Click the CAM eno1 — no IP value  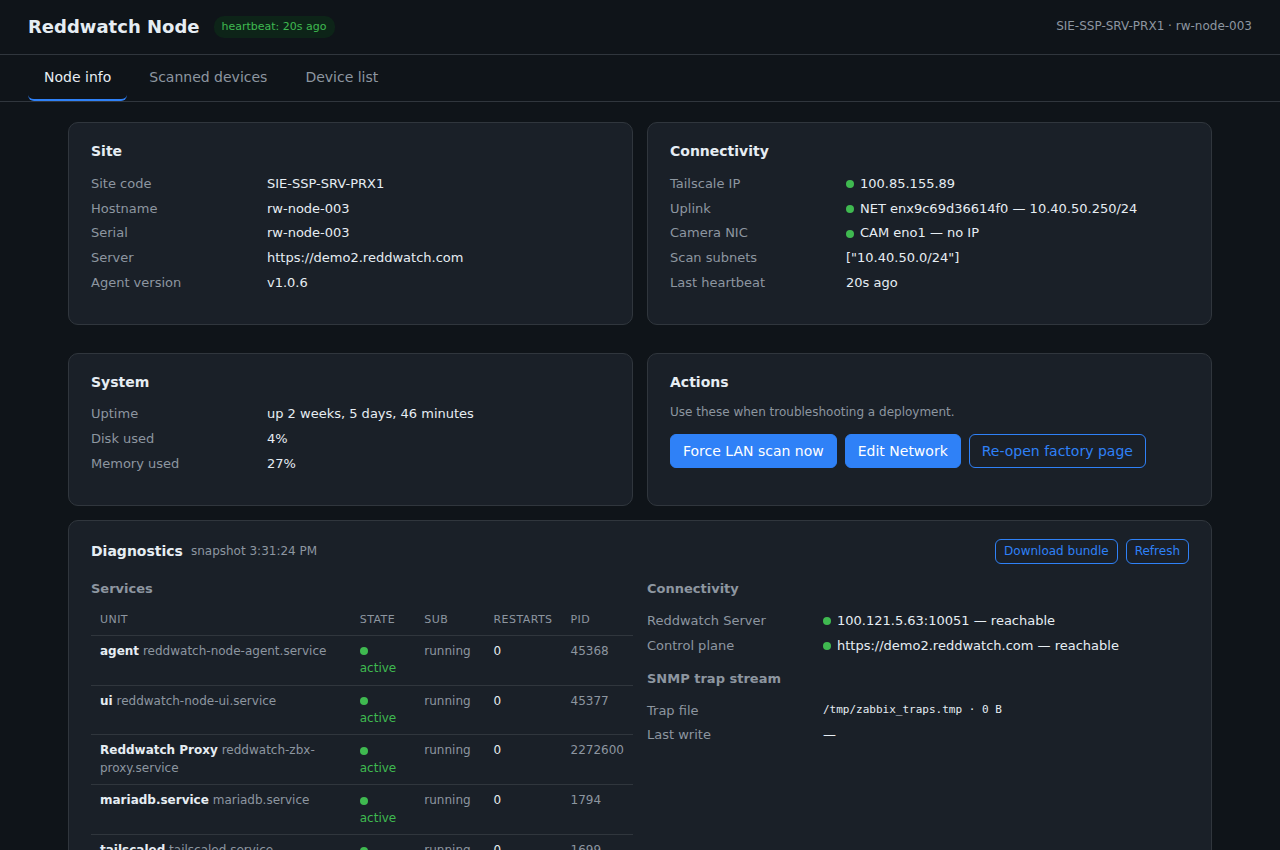point(919,233)
